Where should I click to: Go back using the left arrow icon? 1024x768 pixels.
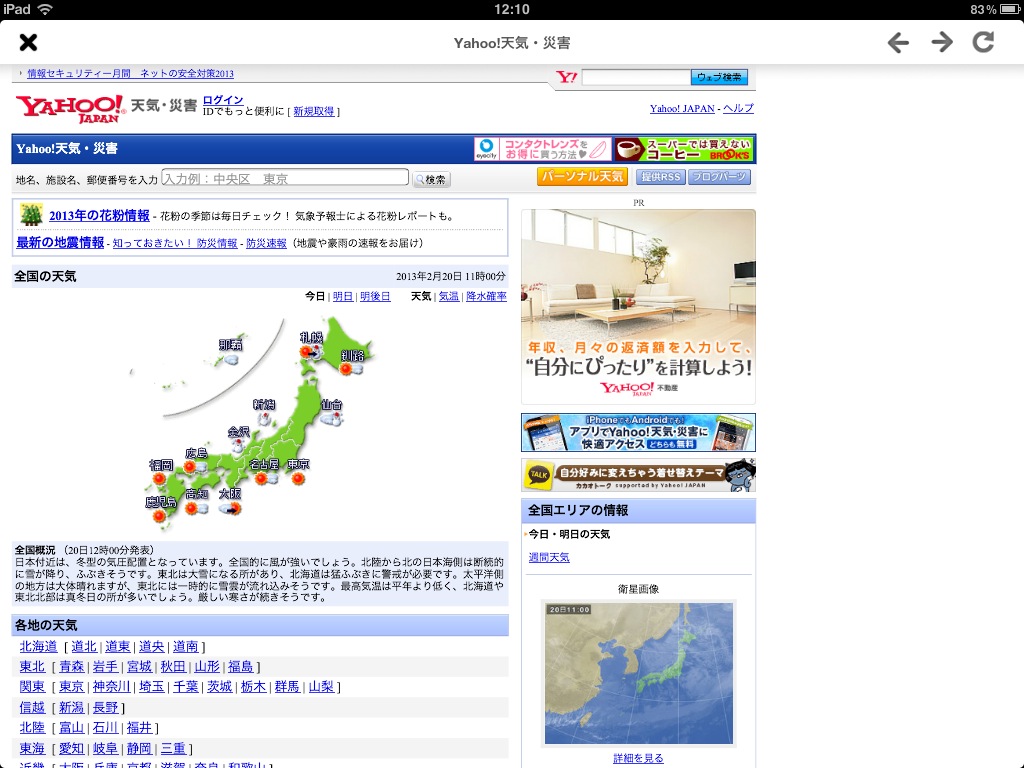pos(898,43)
